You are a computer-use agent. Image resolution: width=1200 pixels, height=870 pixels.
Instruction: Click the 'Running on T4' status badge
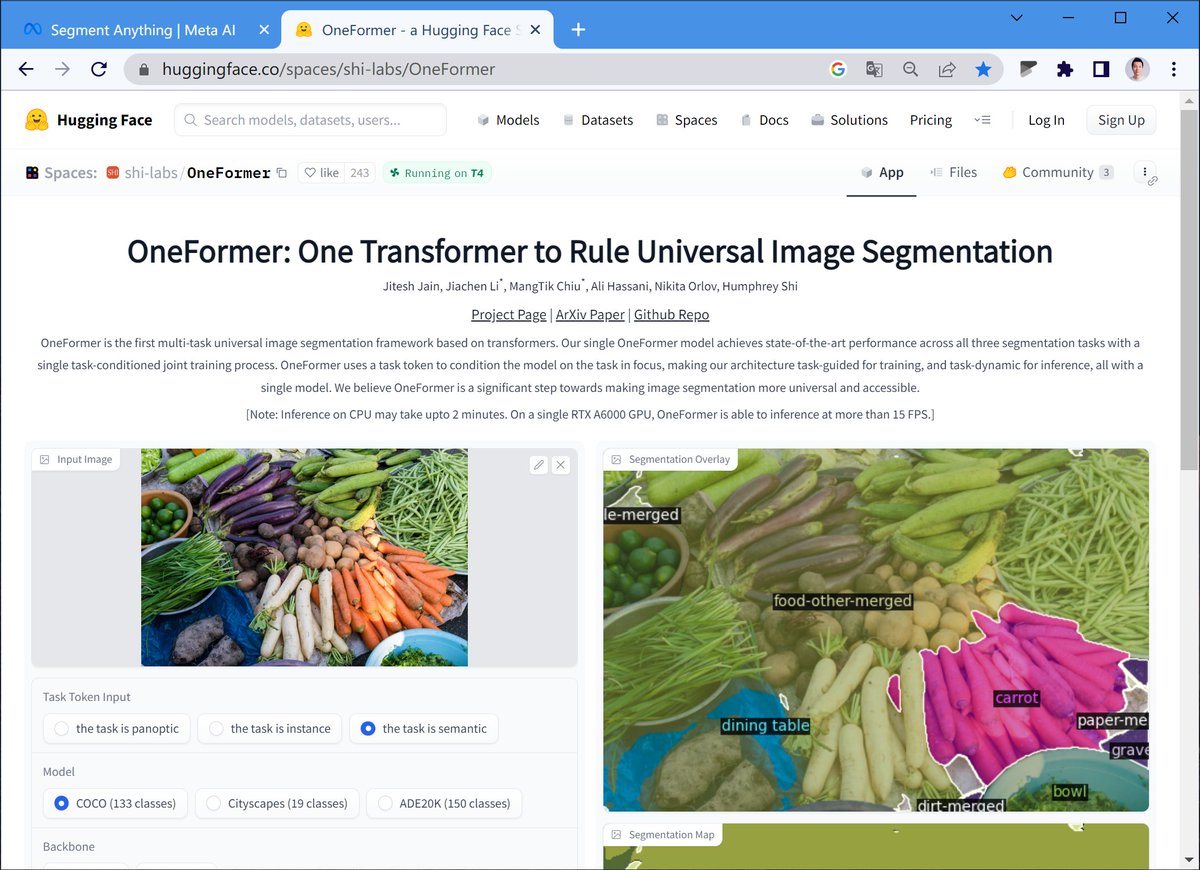437,173
